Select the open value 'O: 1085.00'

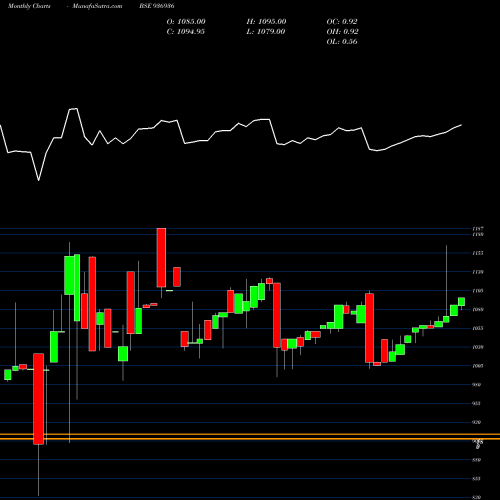coord(186,22)
